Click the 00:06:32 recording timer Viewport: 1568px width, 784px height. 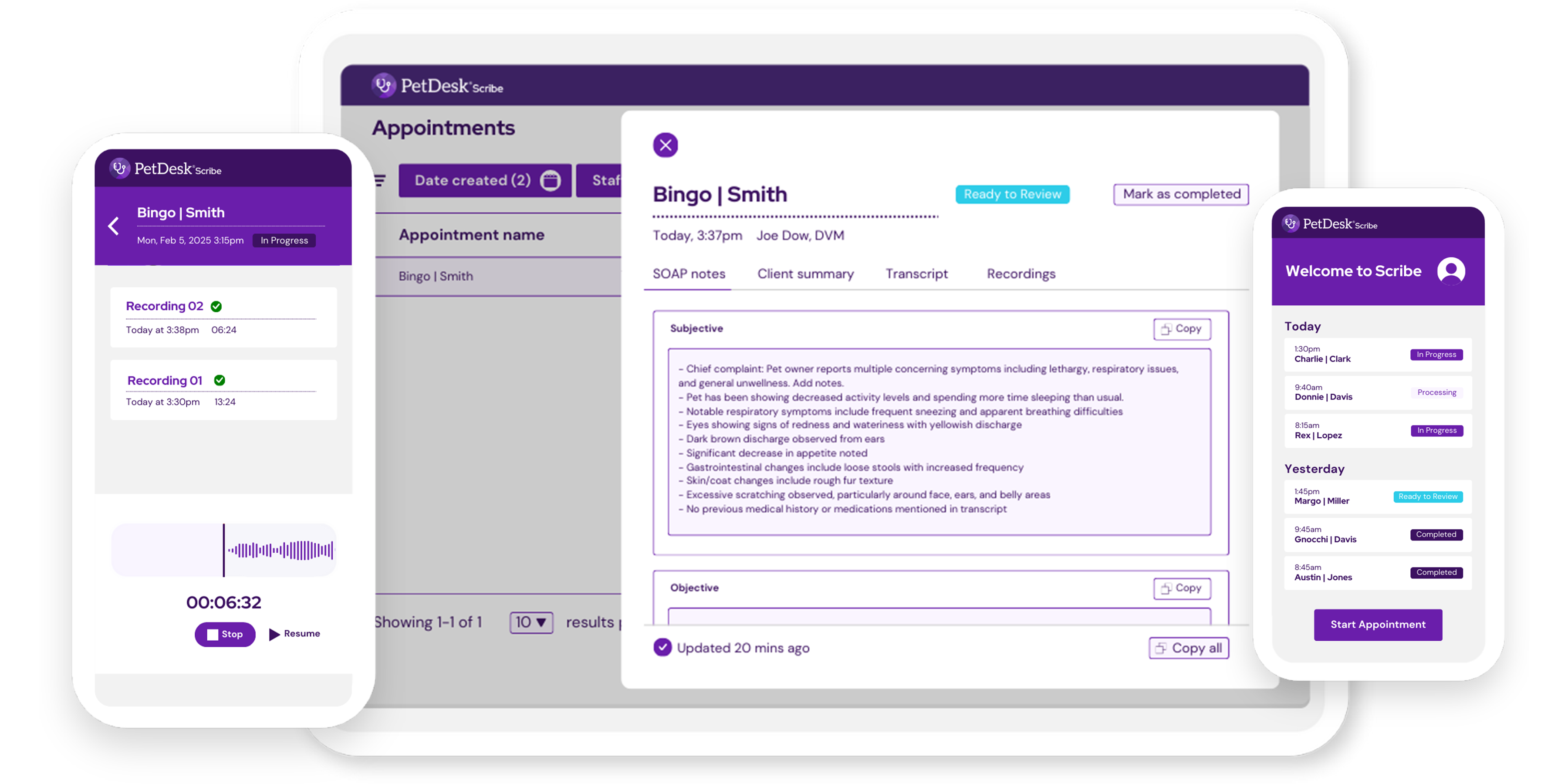223,602
